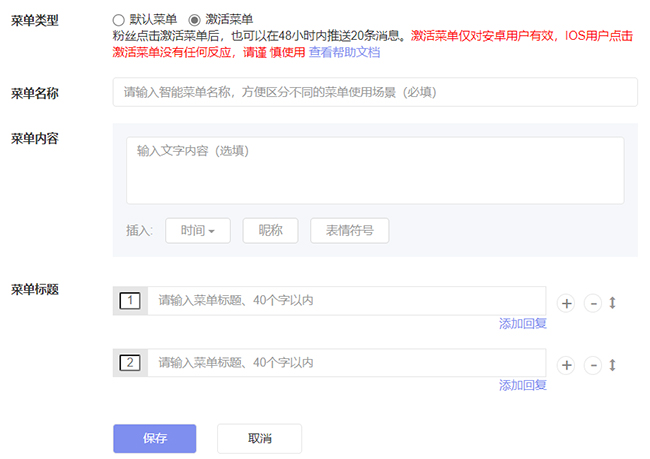Open the 表情符号 emoji picker
650x459 pixels.
pos(349,231)
